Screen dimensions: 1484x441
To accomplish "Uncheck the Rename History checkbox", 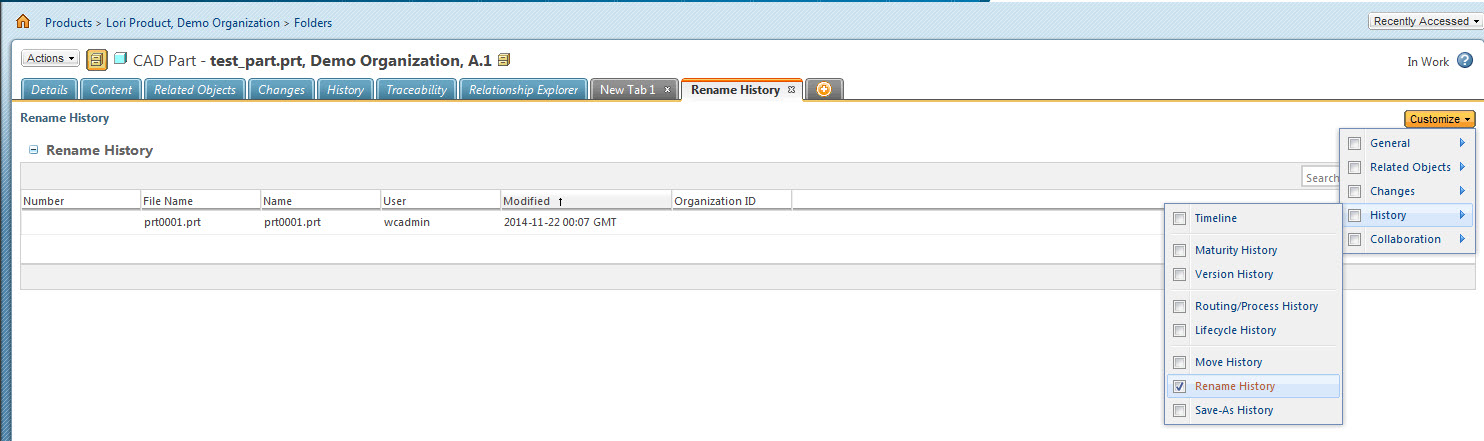I will pos(1179,386).
